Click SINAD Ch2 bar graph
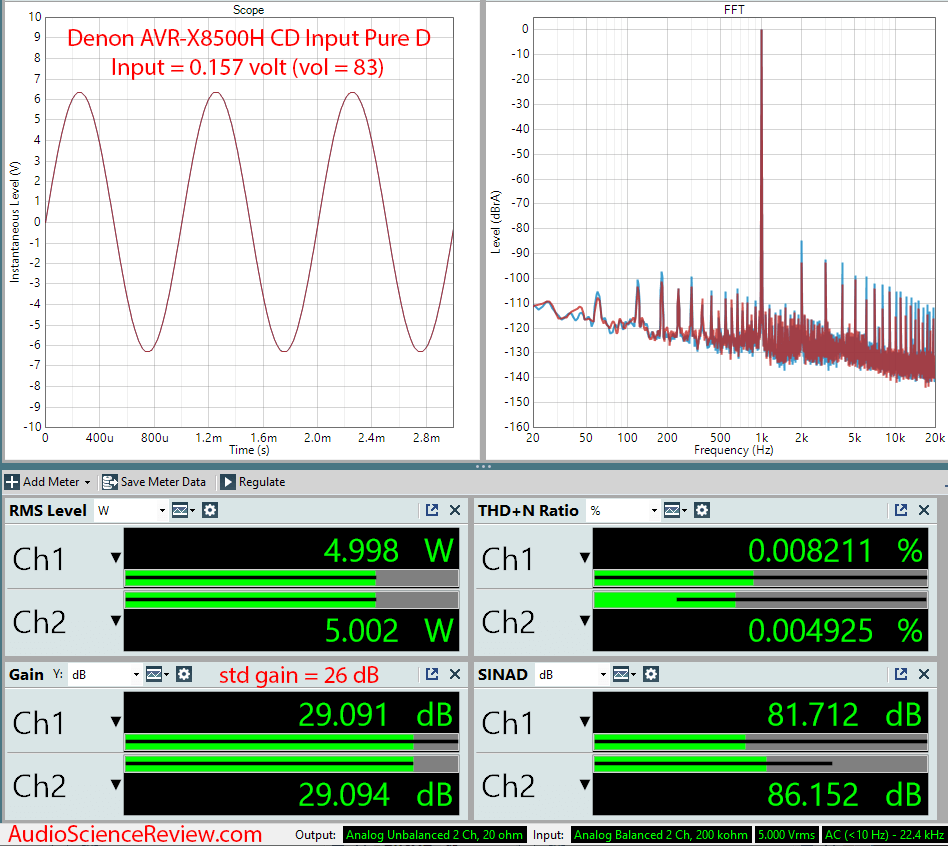948x846 pixels. pos(761,764)
